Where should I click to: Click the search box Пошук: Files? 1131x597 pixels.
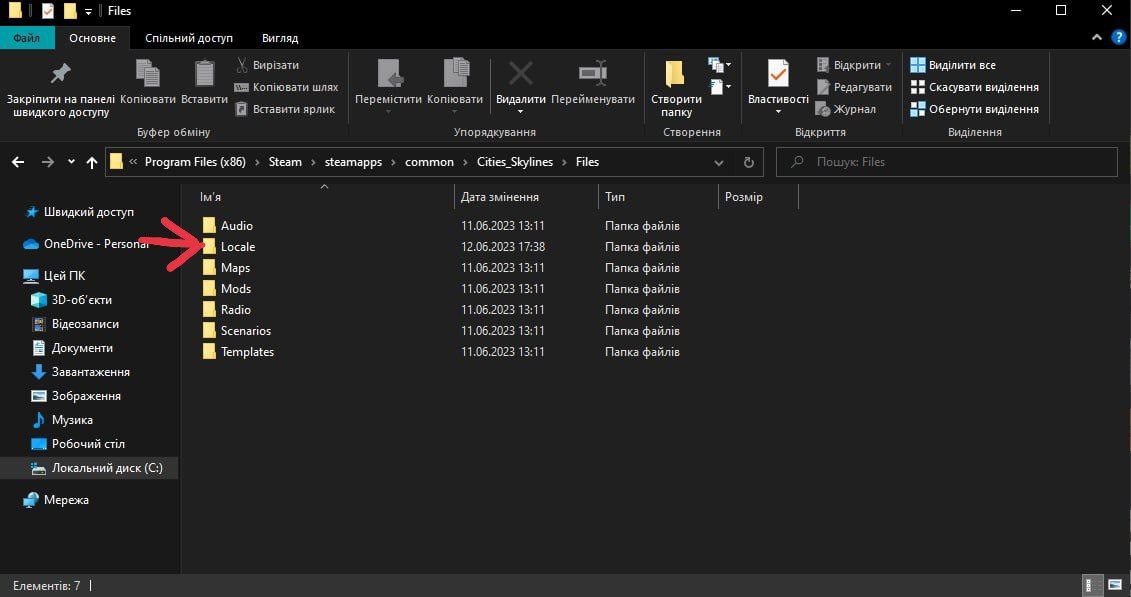[946, 162]
